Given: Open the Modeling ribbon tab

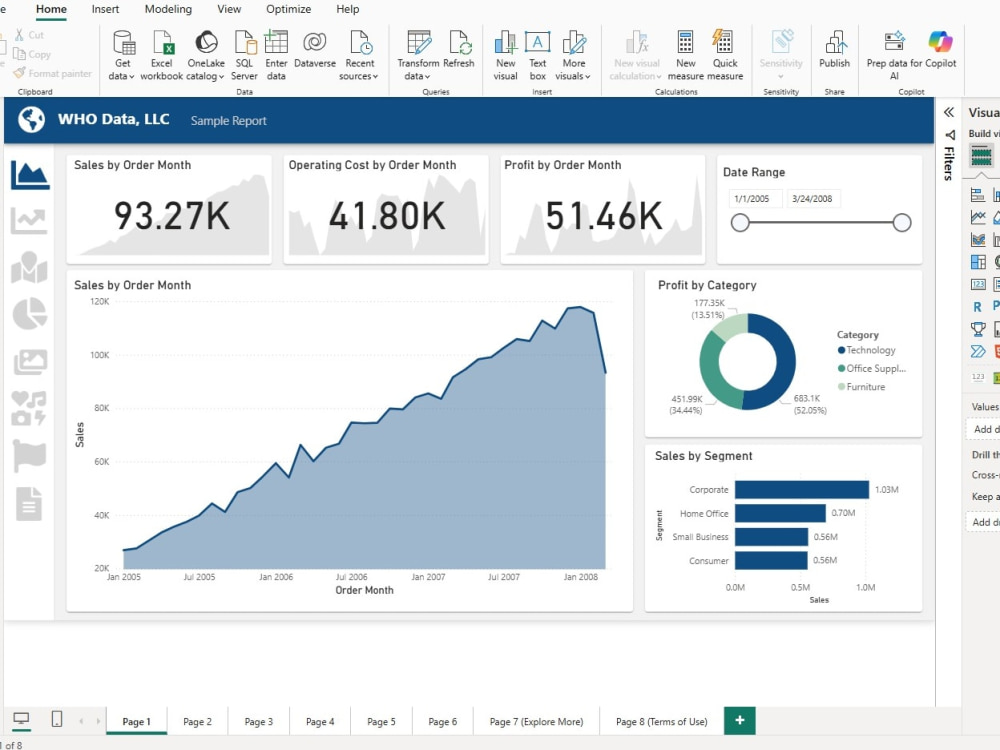Looking at the screenshot, I should click(x=168, y=10).
